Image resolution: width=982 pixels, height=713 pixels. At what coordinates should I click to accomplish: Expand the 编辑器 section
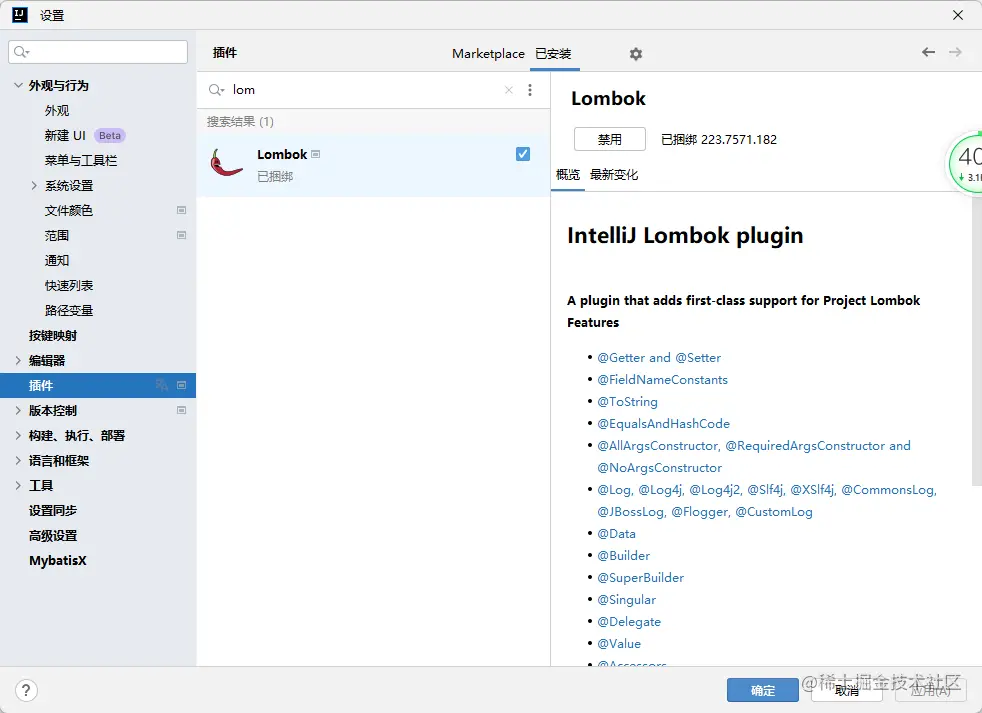point(18,360)
